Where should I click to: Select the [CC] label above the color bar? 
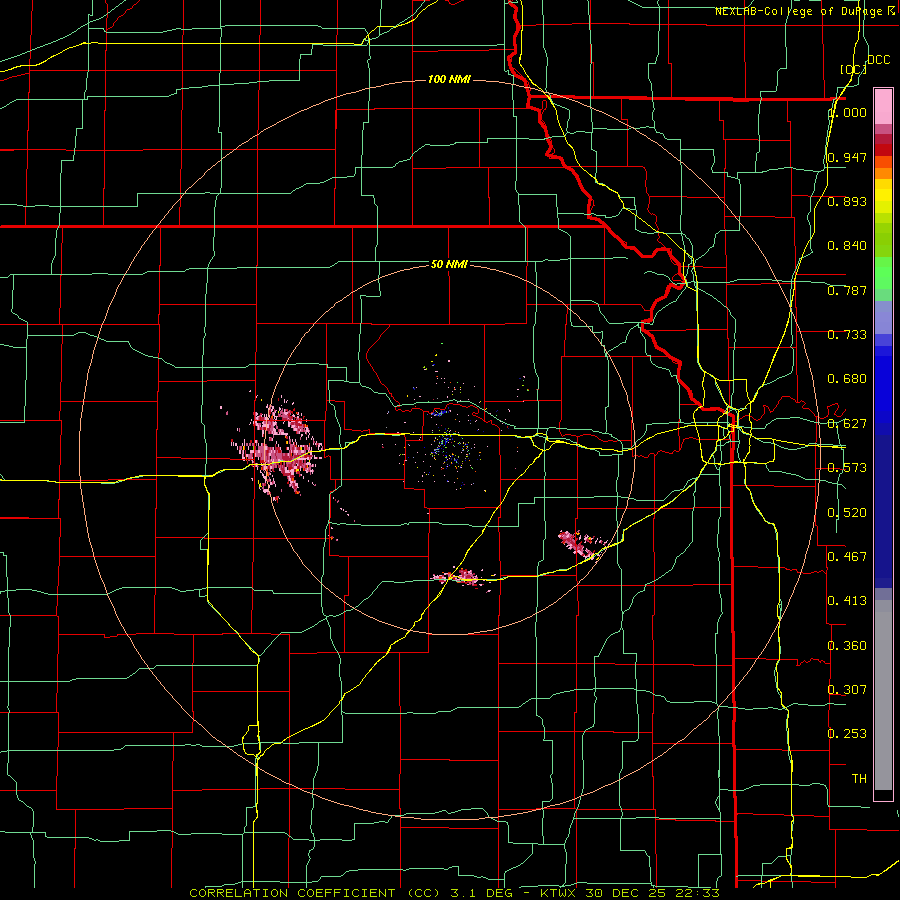coord(853,69)
